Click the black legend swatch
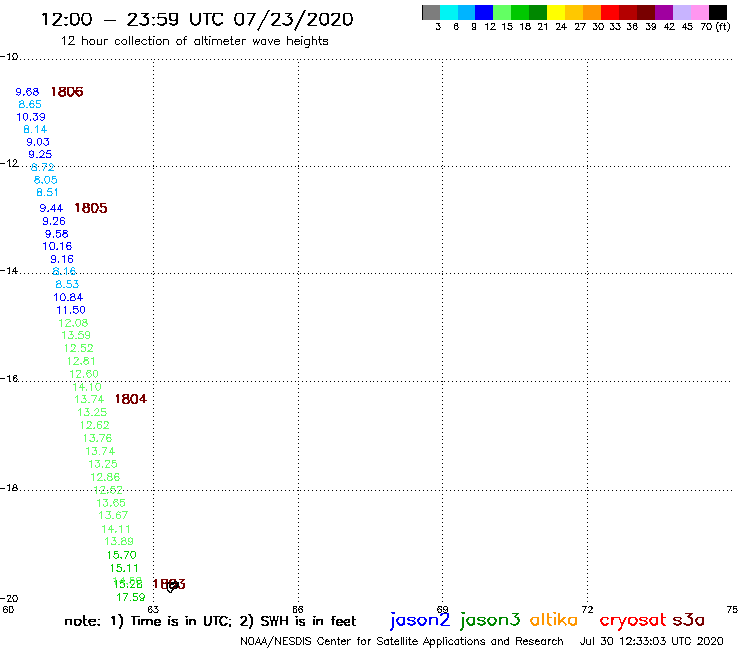The image size is (740, 650). 718,12
